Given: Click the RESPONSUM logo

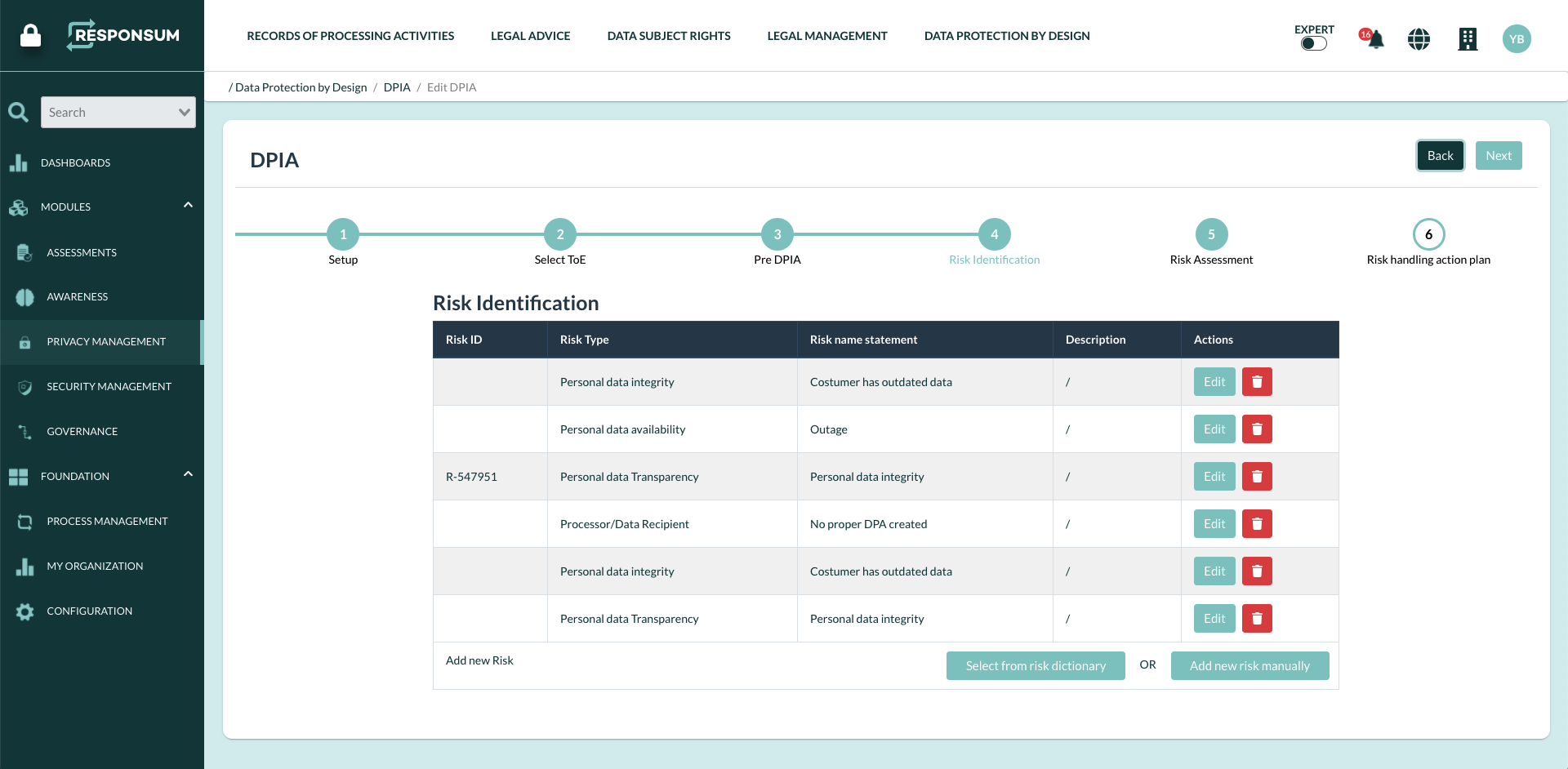Looking at the screenshot, I should (123, 36).
